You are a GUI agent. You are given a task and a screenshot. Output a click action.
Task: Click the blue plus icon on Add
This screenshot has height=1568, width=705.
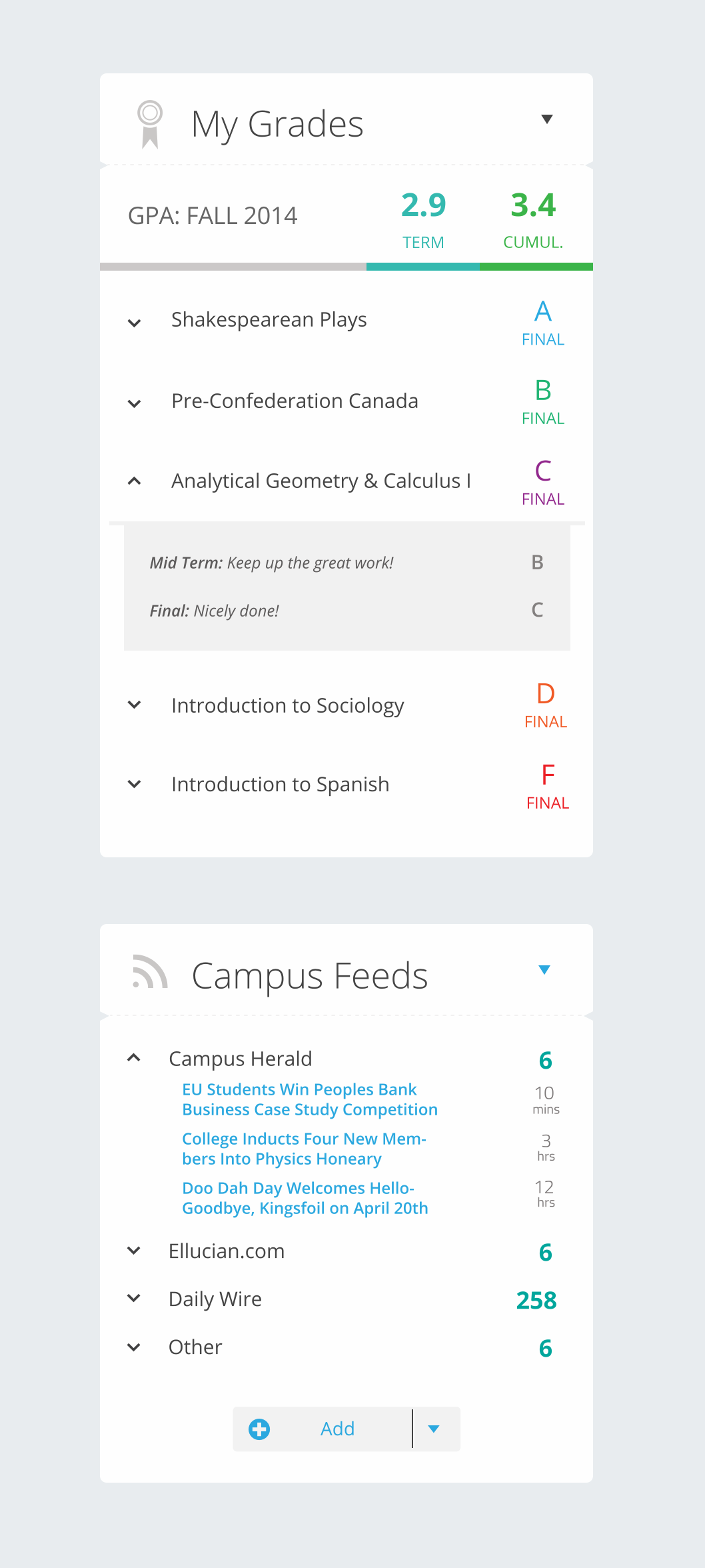(259, 1429)
